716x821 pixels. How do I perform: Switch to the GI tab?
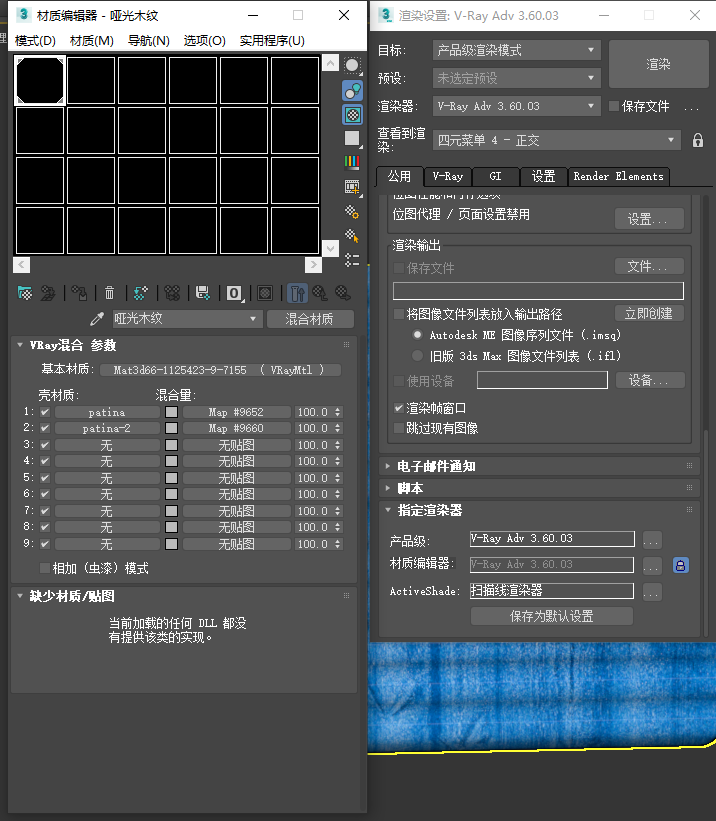click(495, 176)
